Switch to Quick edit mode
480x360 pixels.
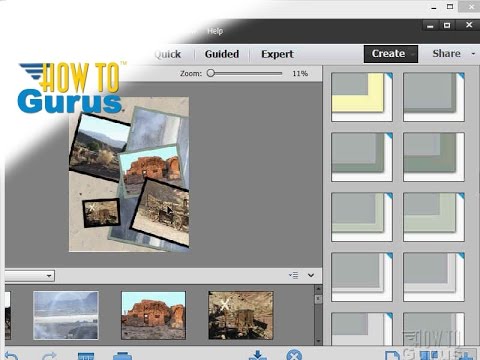(168, 54)
